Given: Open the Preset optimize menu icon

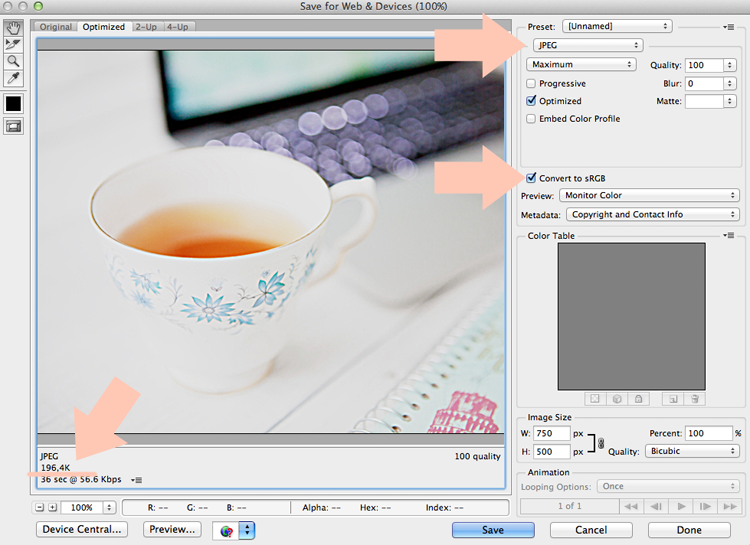Looking at the screenshot, I should coord(728,27).
